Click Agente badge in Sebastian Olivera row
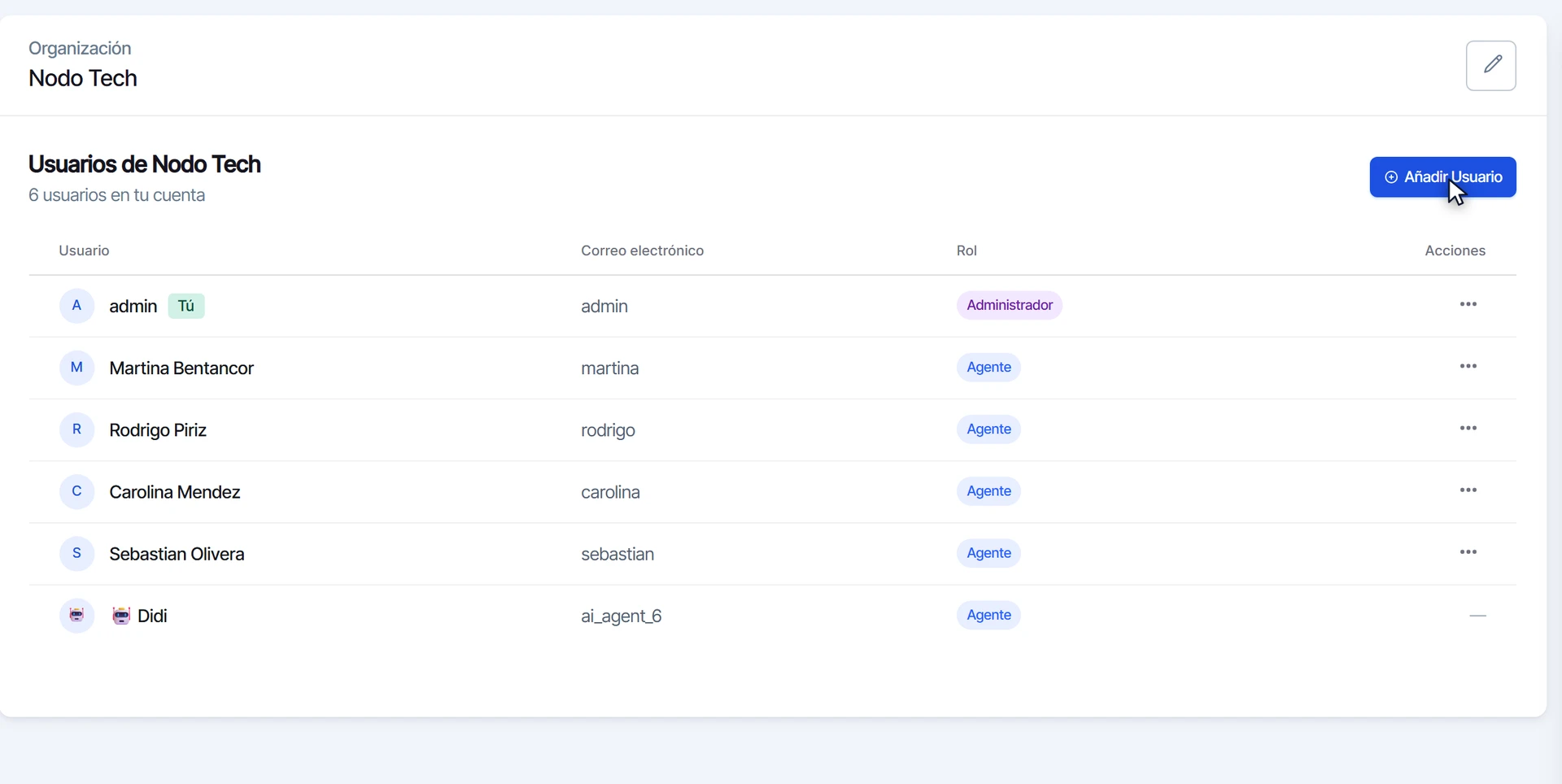The height and width of the screenshot is (784, 1562). 988,553
